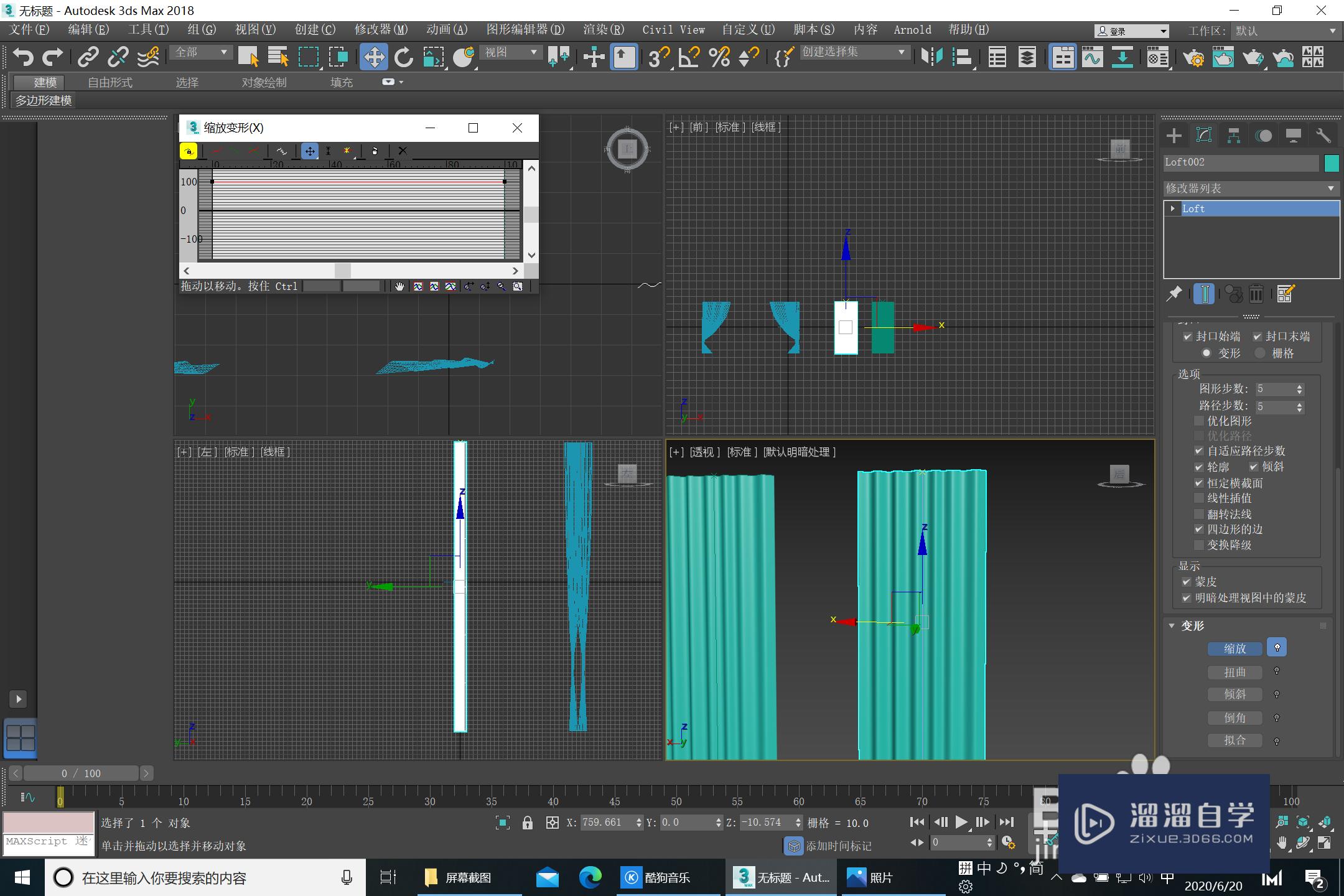This screenshot has width=1344, height=896.
Task: Click Configure Modifier Sets icon
Action: click(1286, 293)
